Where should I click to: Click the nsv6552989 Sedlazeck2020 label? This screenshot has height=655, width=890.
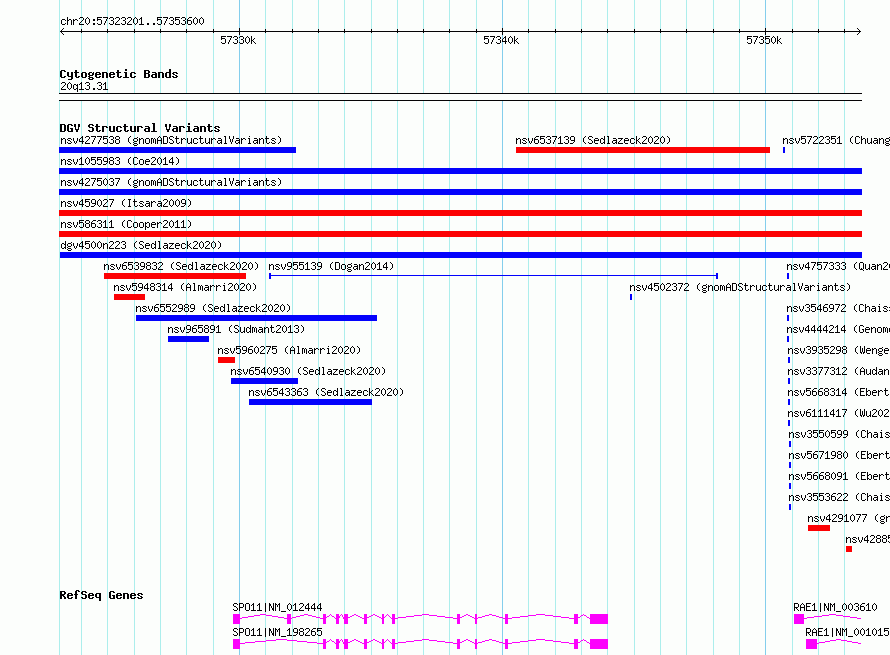click(213, 308)
